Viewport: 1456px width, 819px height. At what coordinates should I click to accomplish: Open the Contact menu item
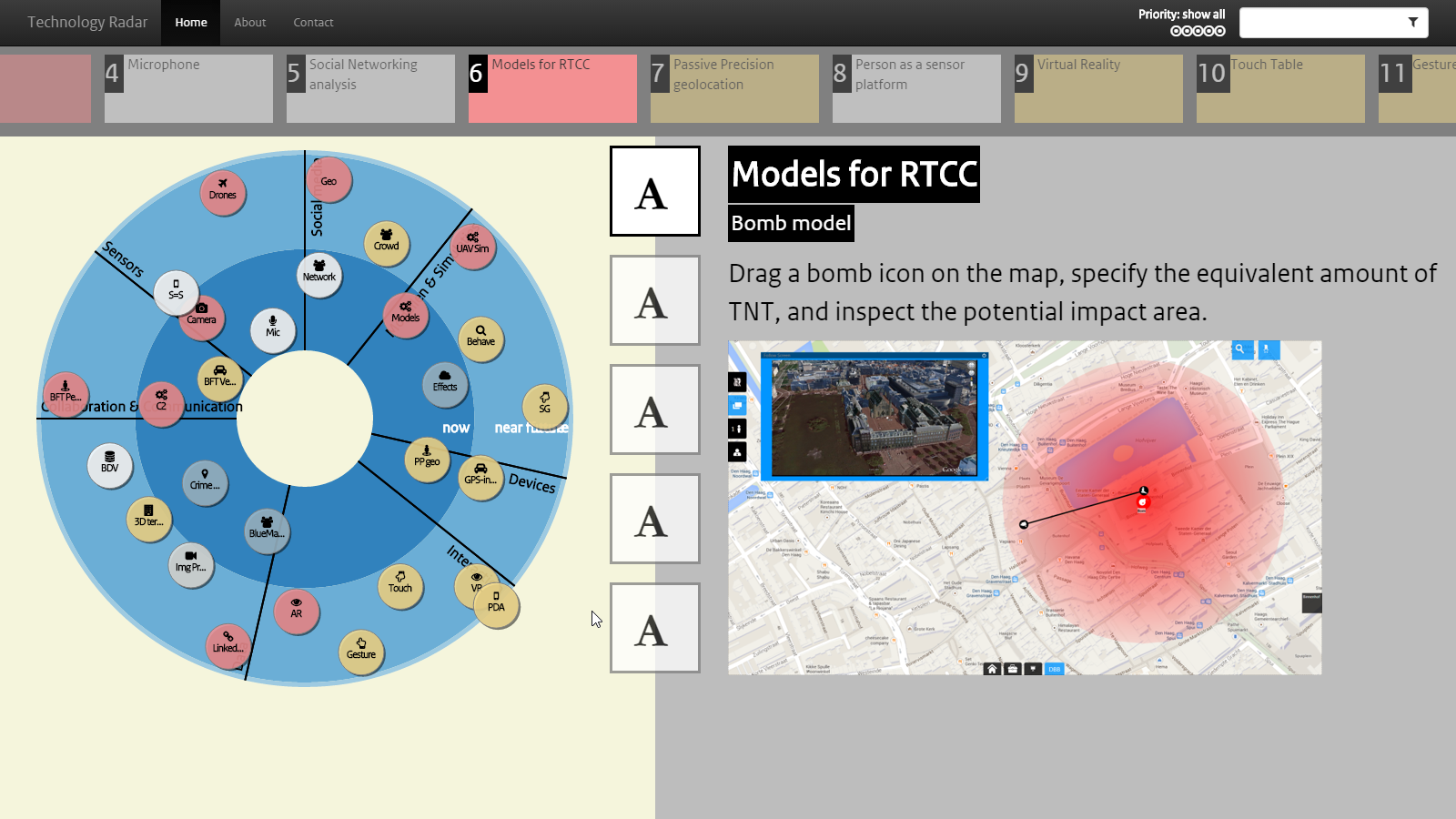(313, 23)
